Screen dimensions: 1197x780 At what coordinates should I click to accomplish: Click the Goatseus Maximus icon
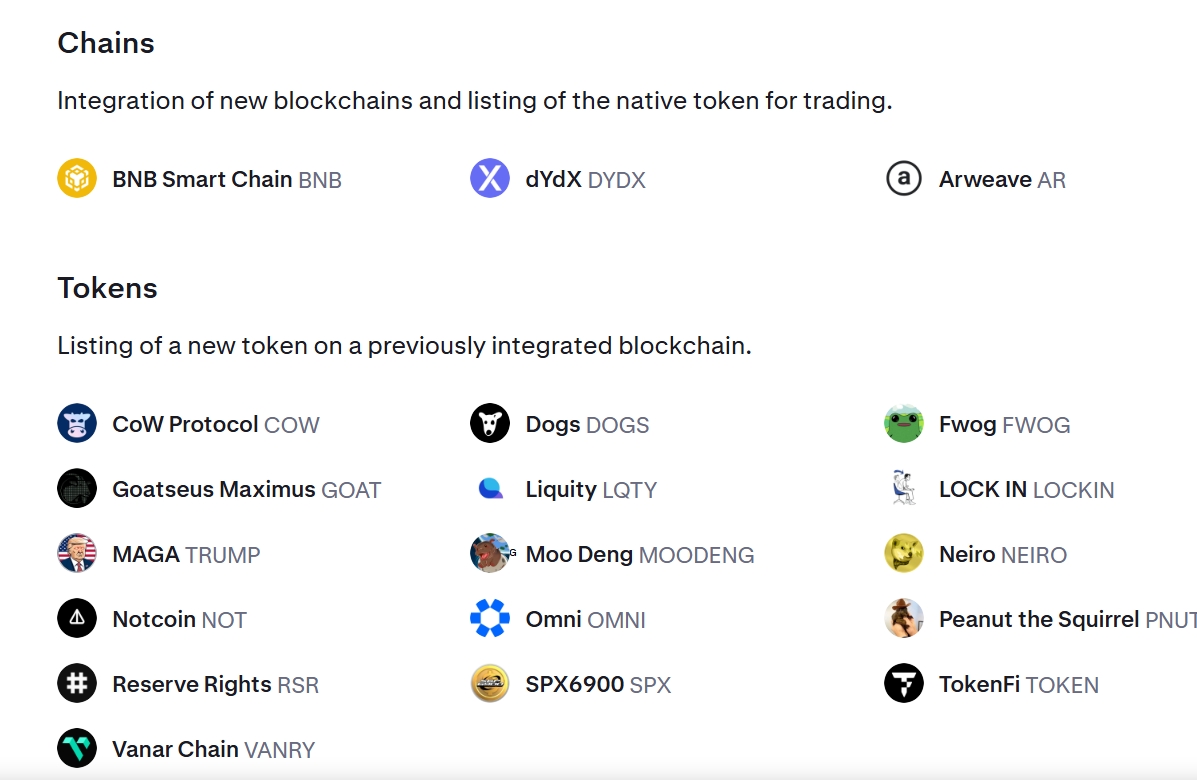(x=77, y=489)
